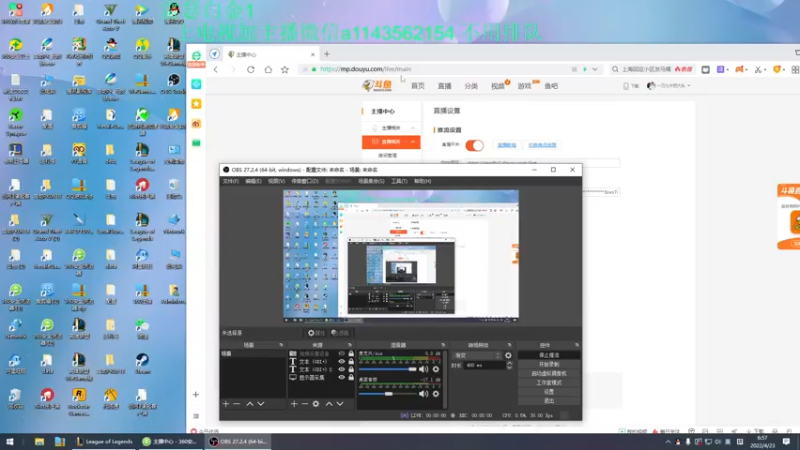Go back in the browser
The image size is (800, 450).
(216, 69)
